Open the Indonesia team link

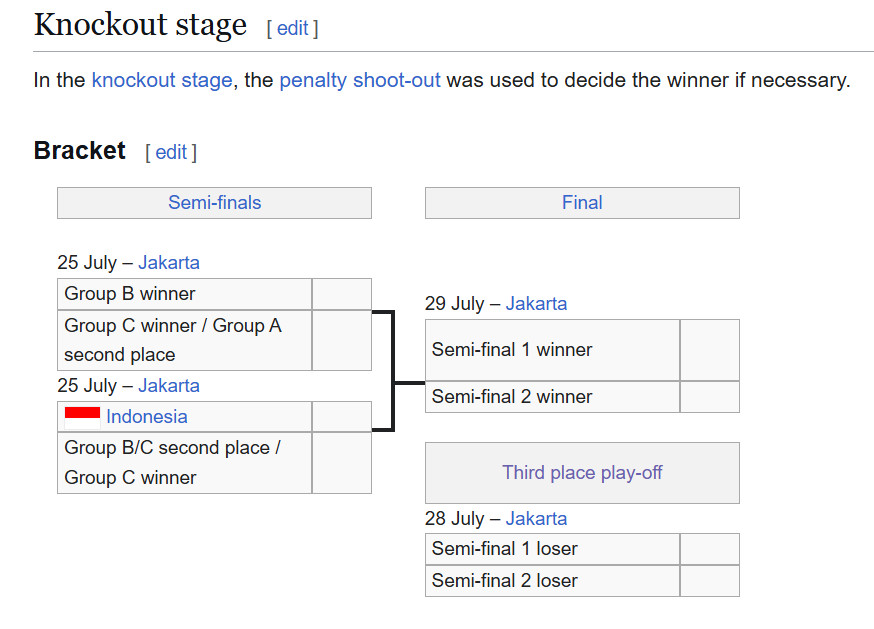click(147, 417)
